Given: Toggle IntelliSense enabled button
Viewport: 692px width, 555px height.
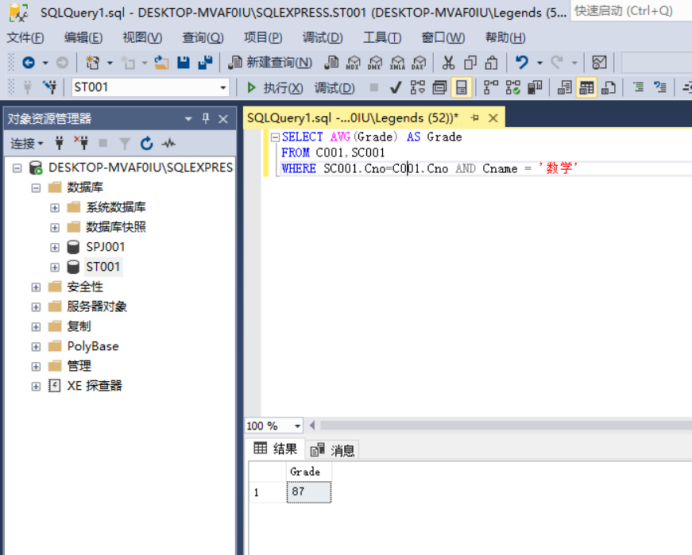Looking at the screenshot, I should [461, 87].
